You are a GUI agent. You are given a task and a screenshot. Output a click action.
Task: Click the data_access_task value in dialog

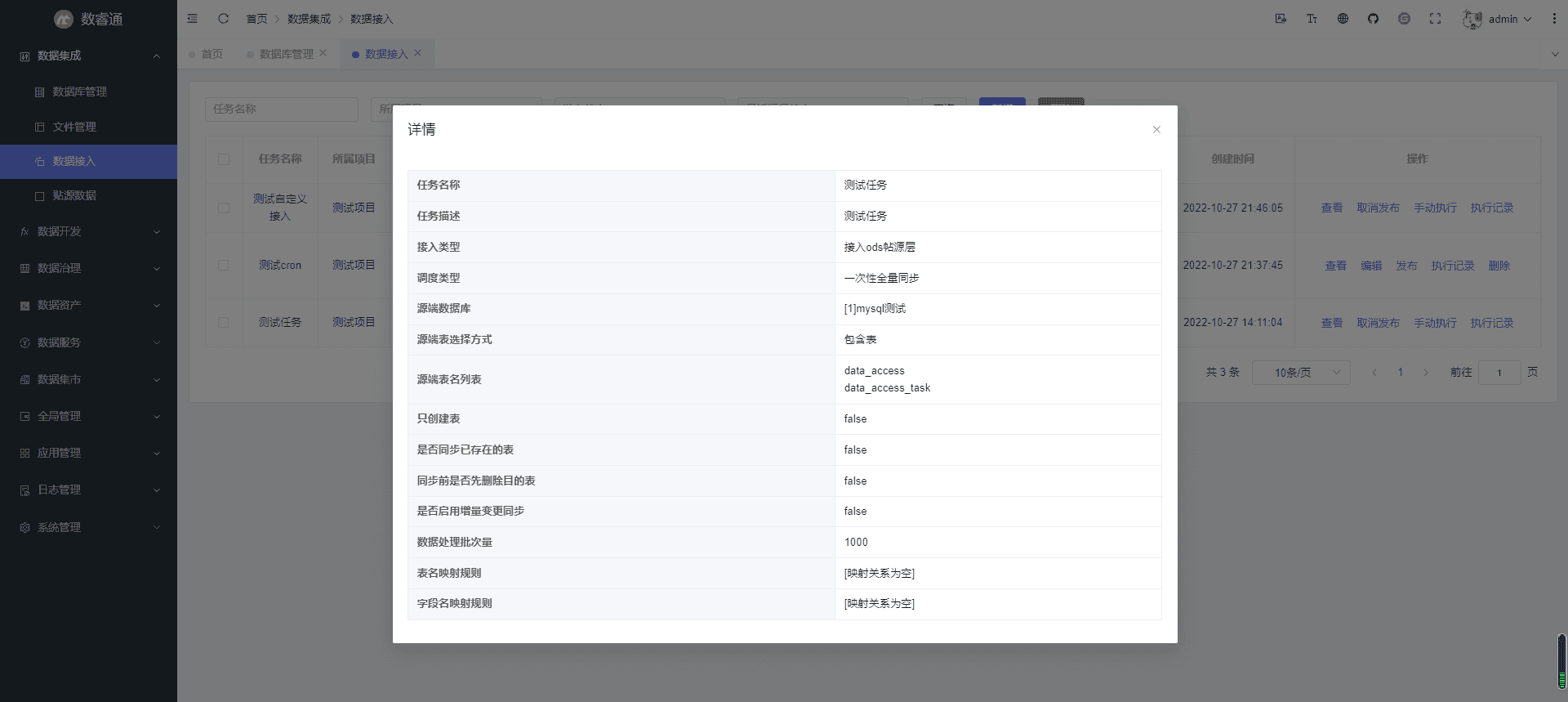pyautogui.click(x=887, y=388)
